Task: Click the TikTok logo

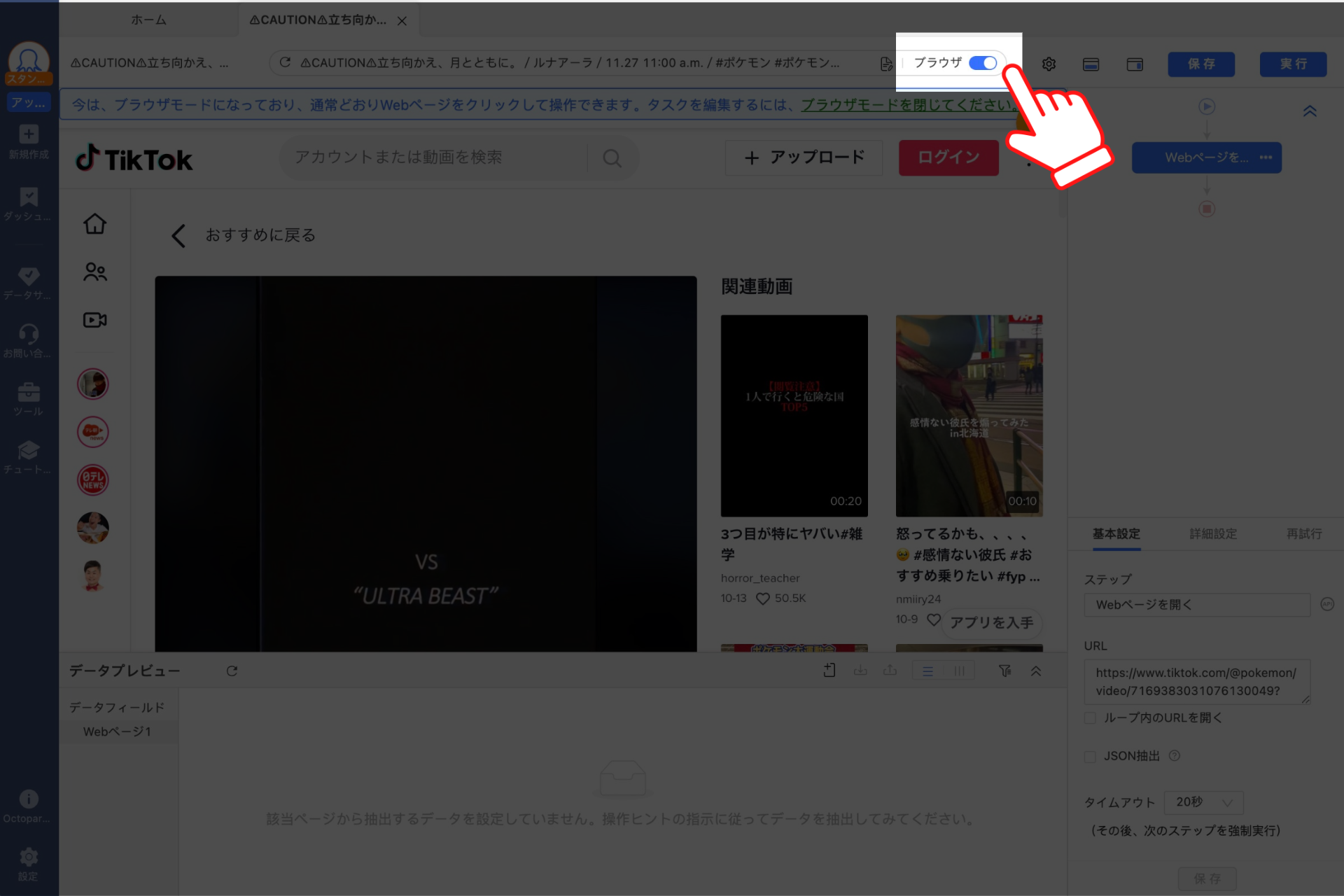Action: (x=134, y=159)
